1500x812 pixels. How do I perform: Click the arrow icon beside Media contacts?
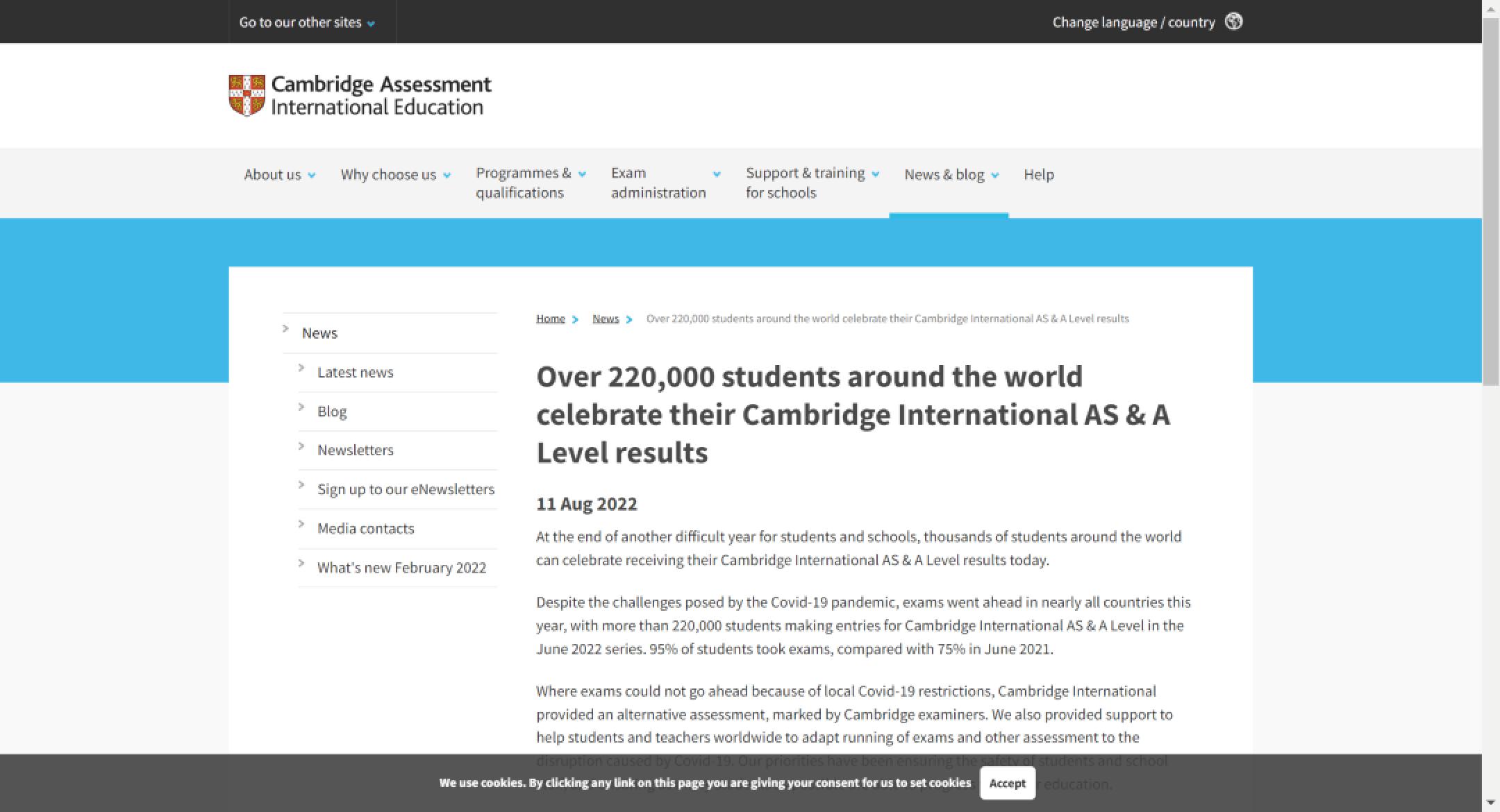301,524
